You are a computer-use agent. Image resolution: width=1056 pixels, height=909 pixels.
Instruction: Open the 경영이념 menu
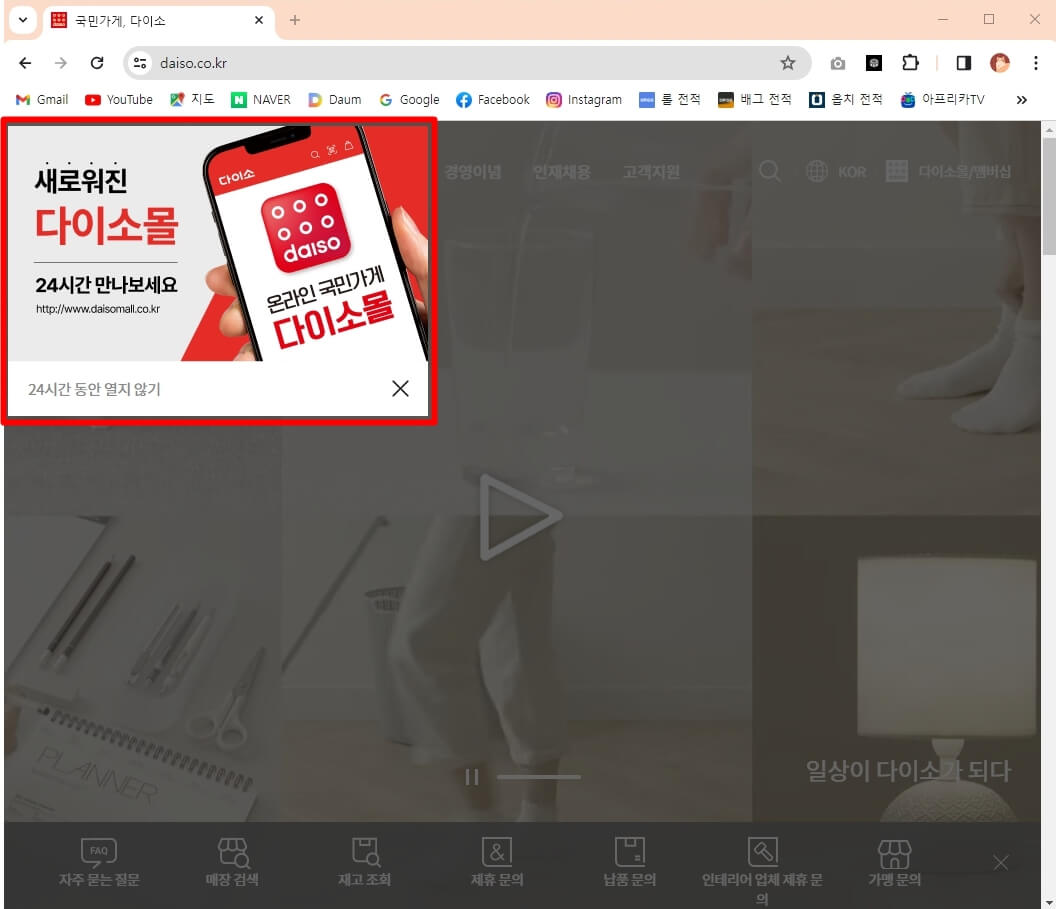click(x=473, y=172)
